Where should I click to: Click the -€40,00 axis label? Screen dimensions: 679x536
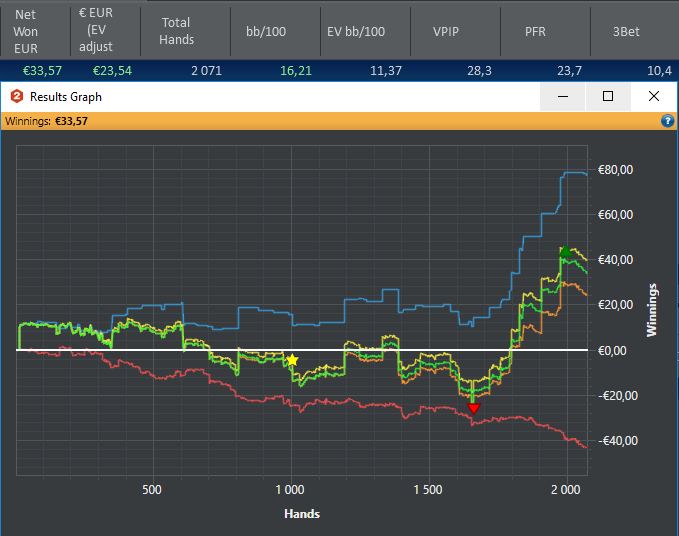click(618, 441)
